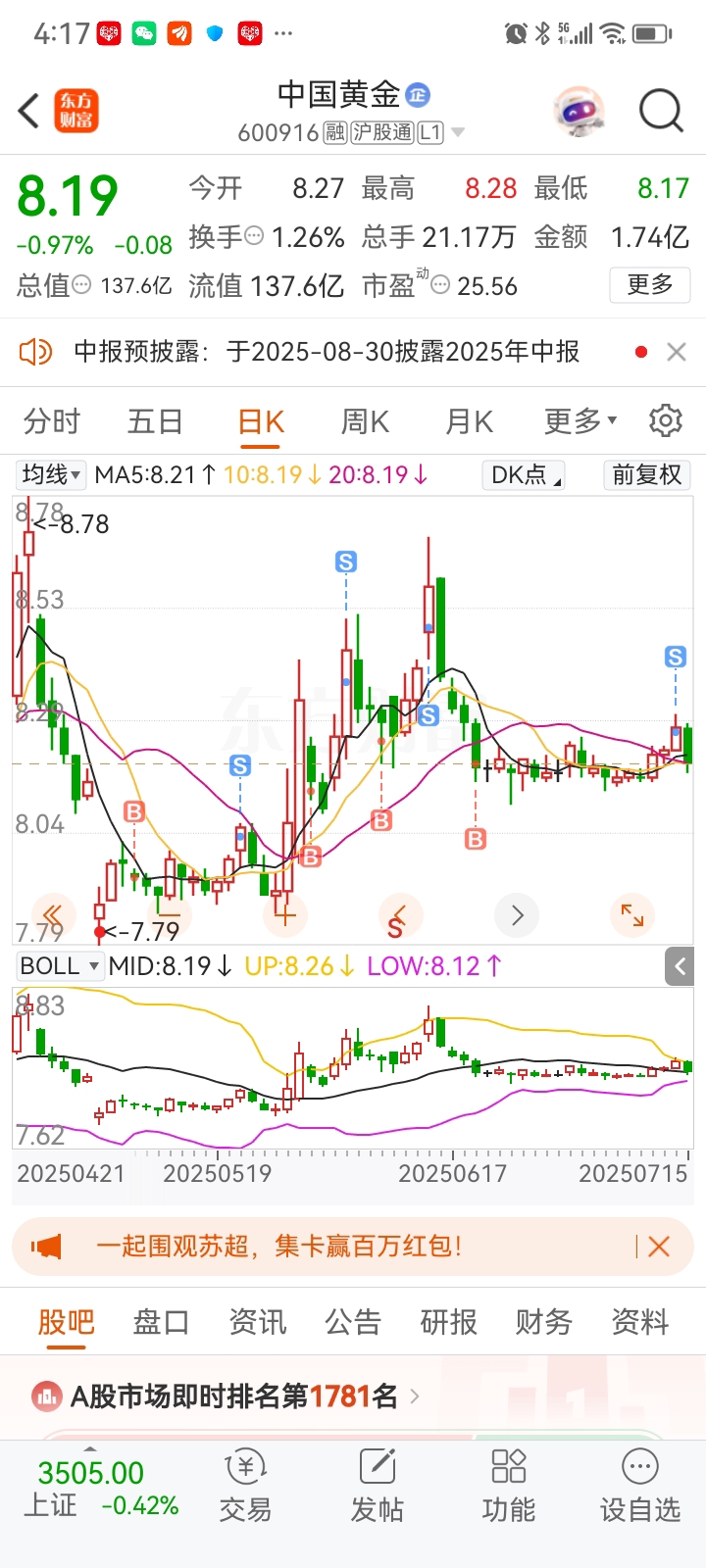Image resolution: width=706 pixels, height=1568 pixels.
Task: Expand the side panel arrow tab
Action: point(680,966)
